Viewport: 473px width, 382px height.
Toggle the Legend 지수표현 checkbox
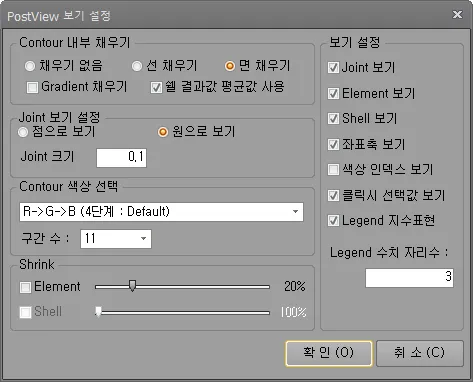click(x=333, y=220)
